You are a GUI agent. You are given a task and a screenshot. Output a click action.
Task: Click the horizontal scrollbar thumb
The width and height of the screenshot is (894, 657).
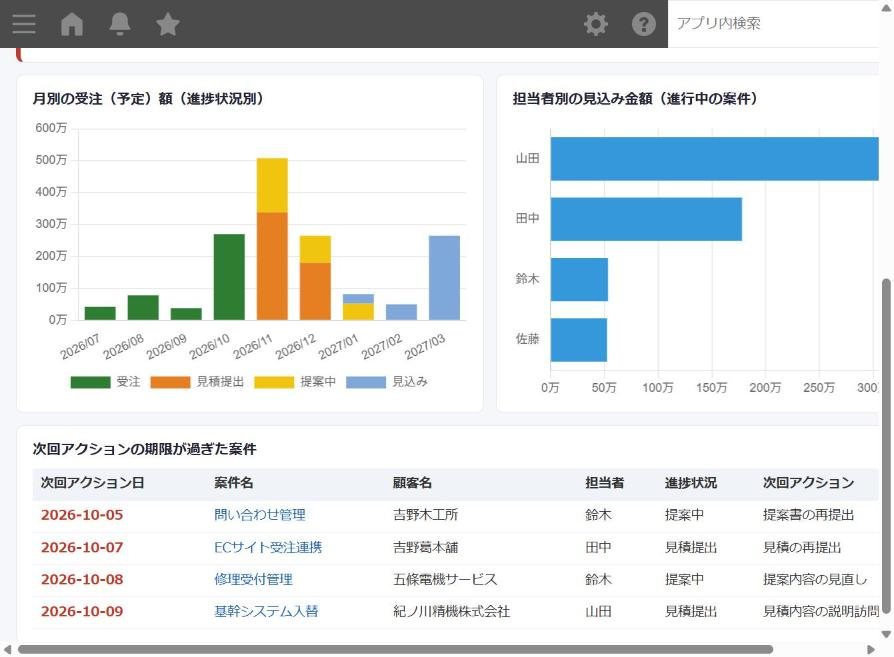point(395,650)
